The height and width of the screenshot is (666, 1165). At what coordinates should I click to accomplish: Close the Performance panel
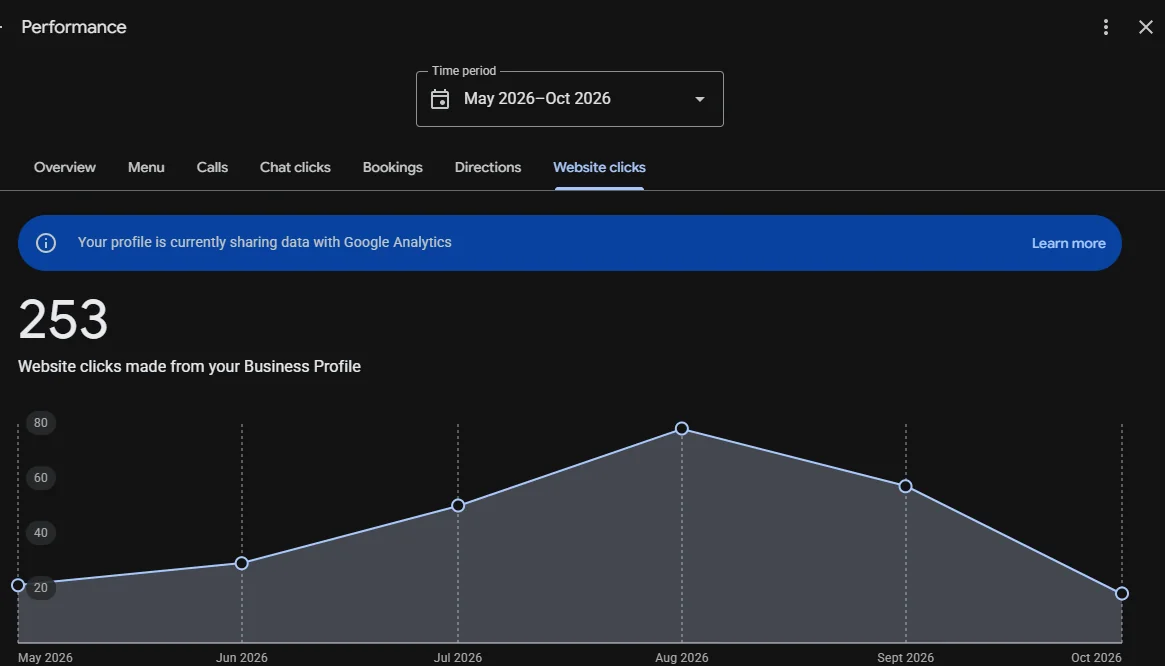point(1146,28)
